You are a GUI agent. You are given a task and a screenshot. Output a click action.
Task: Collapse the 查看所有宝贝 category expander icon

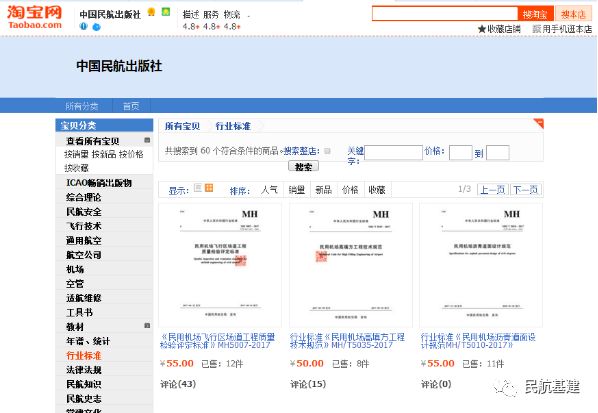click(147, 140)
